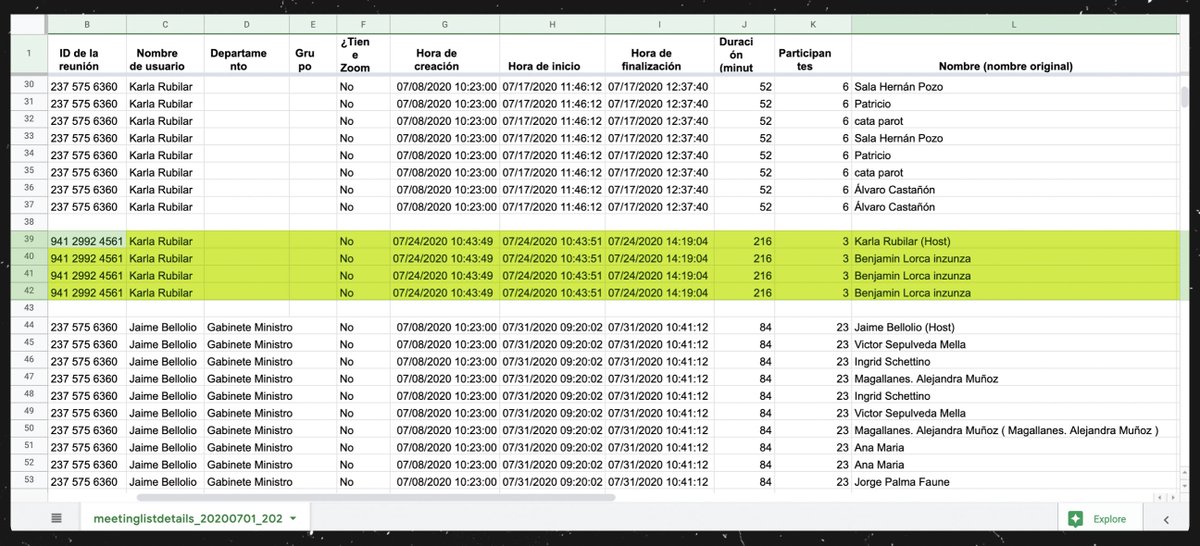Click '07/17/2020 11:46:12' in row 30
The width and height of the screenshot is (1200, 546).
tap(552, 87)
